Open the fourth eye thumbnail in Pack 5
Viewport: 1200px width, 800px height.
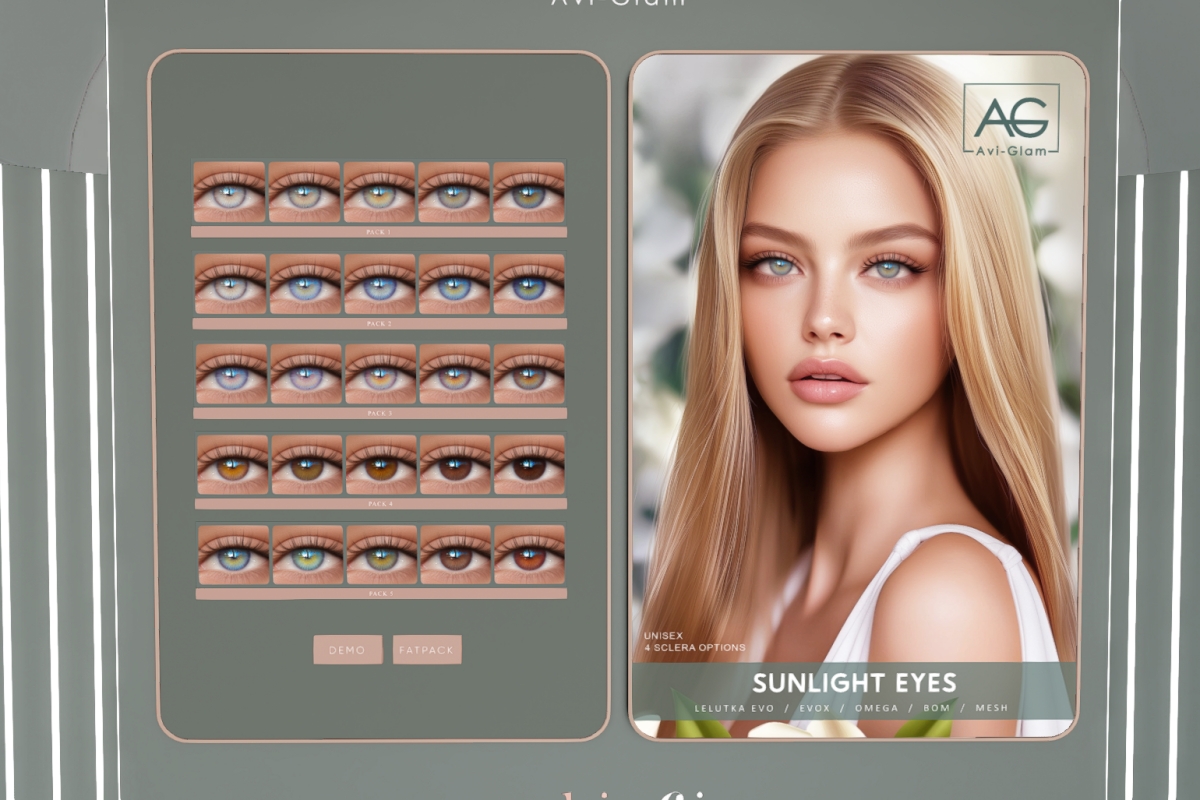pyautogui.click(x=456, y=555)
